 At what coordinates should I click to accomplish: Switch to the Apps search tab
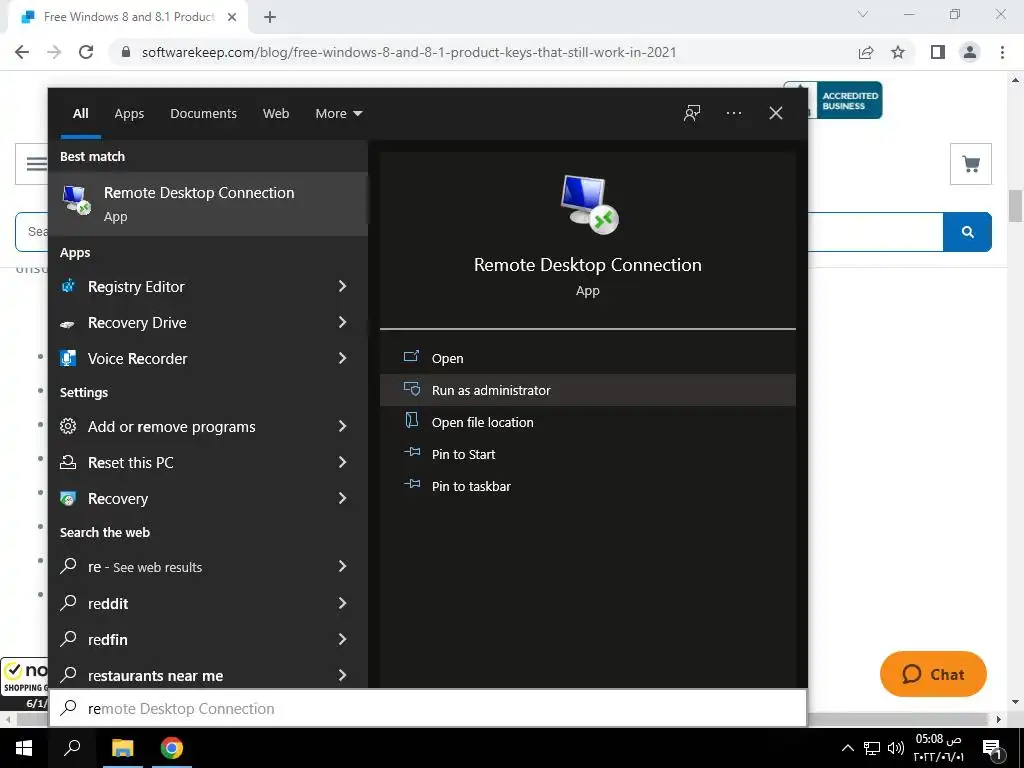point(129,114)
